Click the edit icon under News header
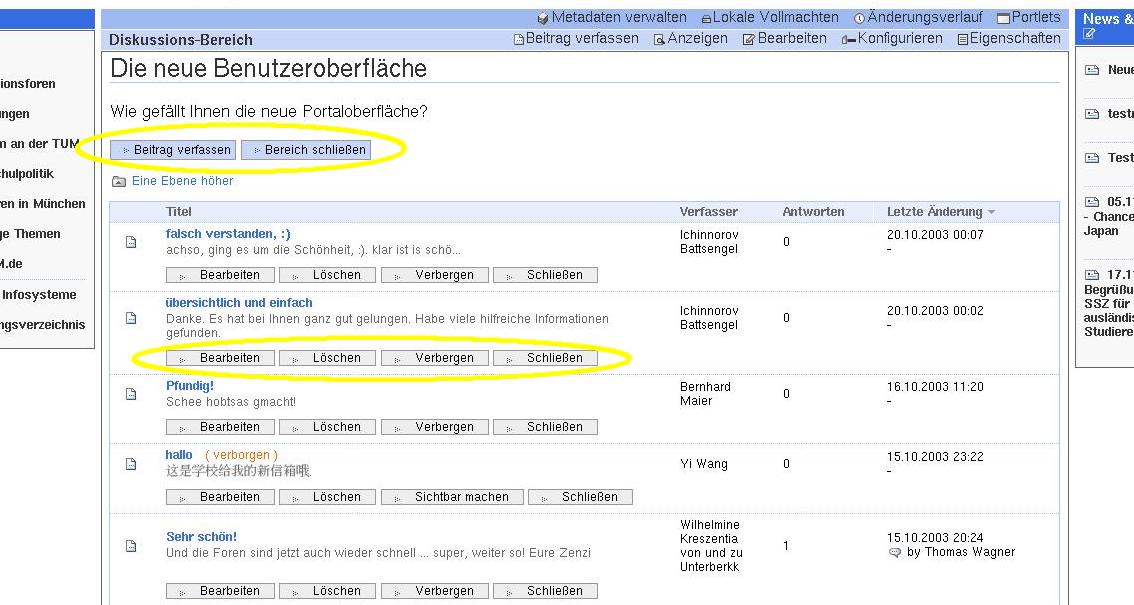The height and width of the screenshot is (605, 1134). (1090, 34)
